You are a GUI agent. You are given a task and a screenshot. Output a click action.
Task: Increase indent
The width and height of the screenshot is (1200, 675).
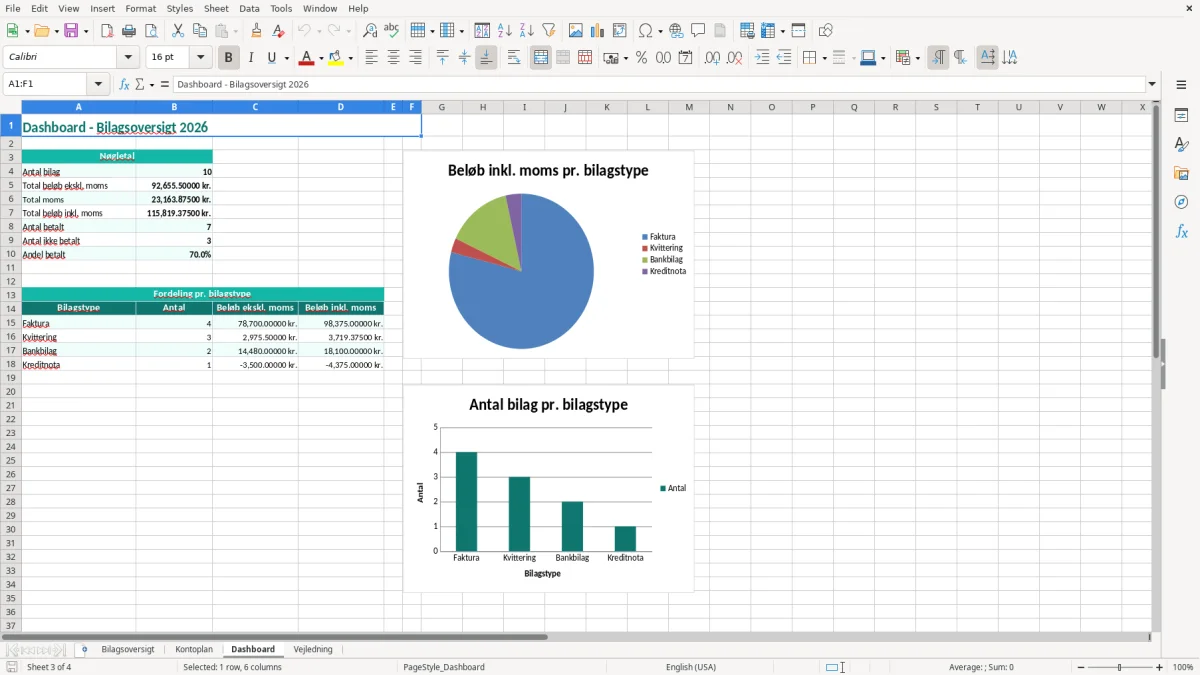762,58
